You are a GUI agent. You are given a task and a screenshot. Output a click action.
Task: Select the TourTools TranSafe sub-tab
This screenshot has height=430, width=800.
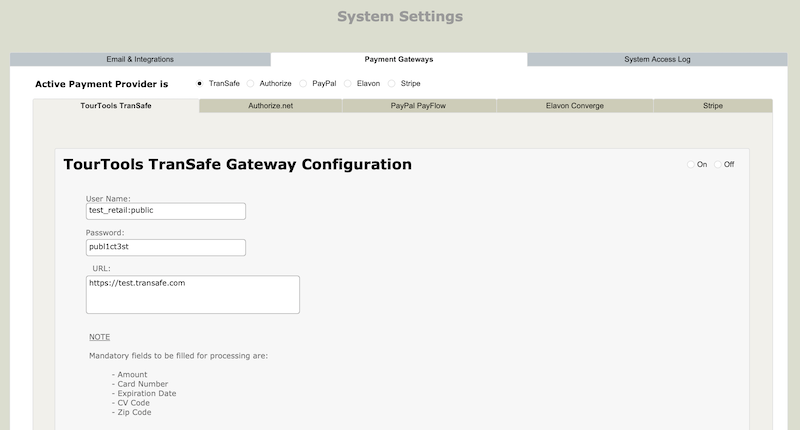(116, 105)
